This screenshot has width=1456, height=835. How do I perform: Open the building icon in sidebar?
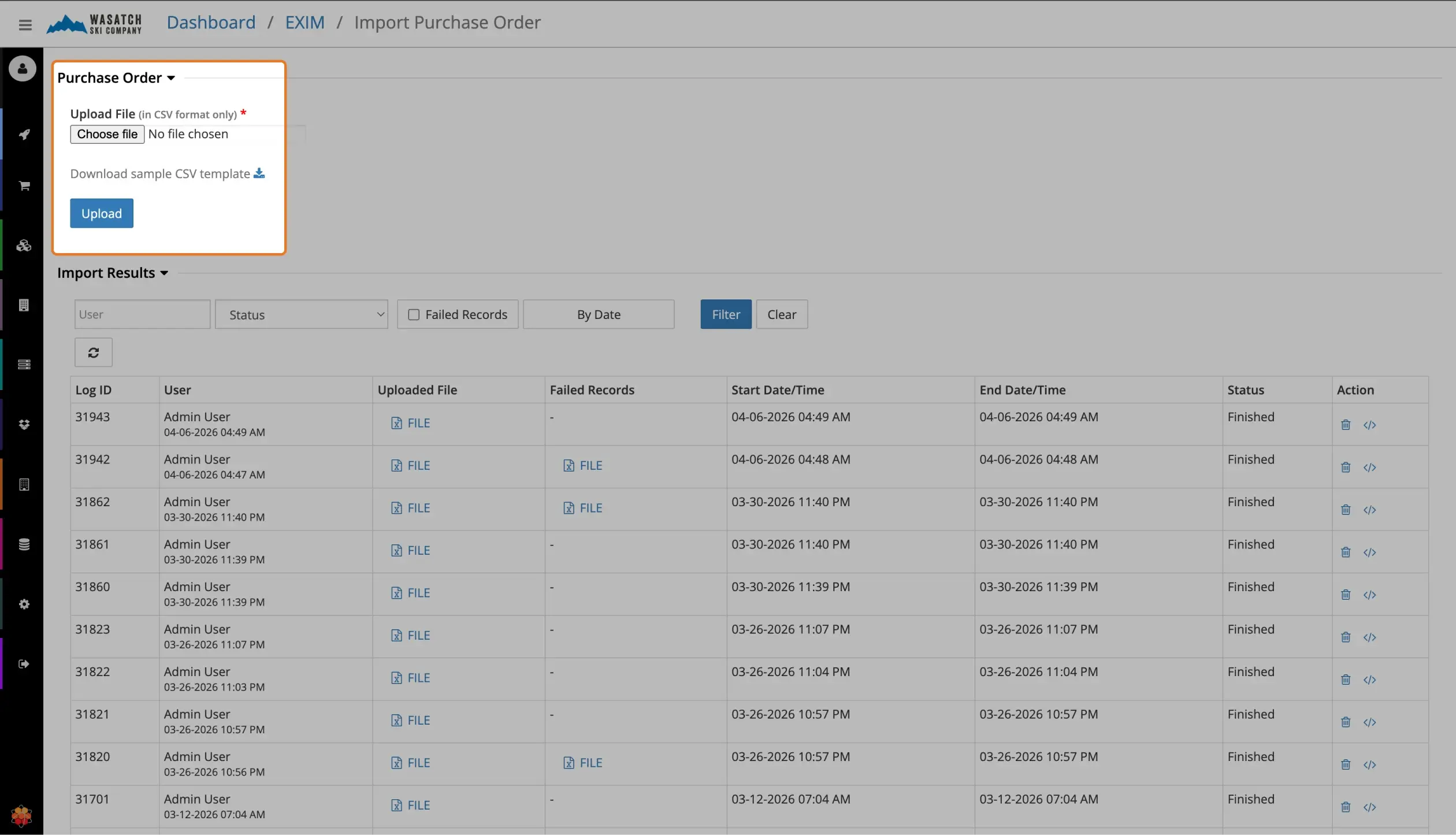tap(24, 305)
